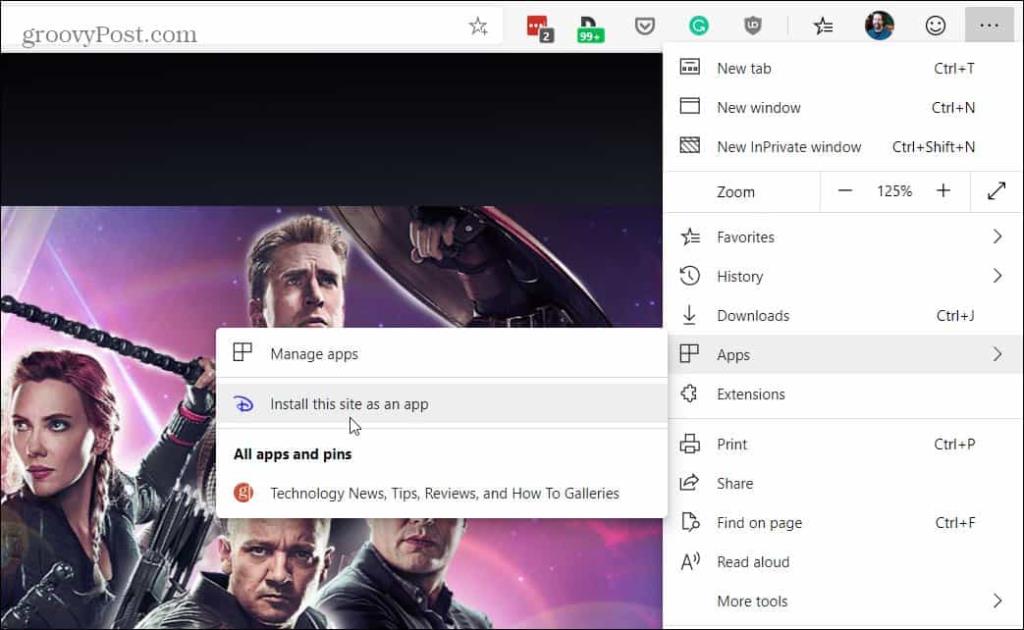Open the extension showing 99+ badge
This screenshot has height=630, width=1024.
[590, 29]
